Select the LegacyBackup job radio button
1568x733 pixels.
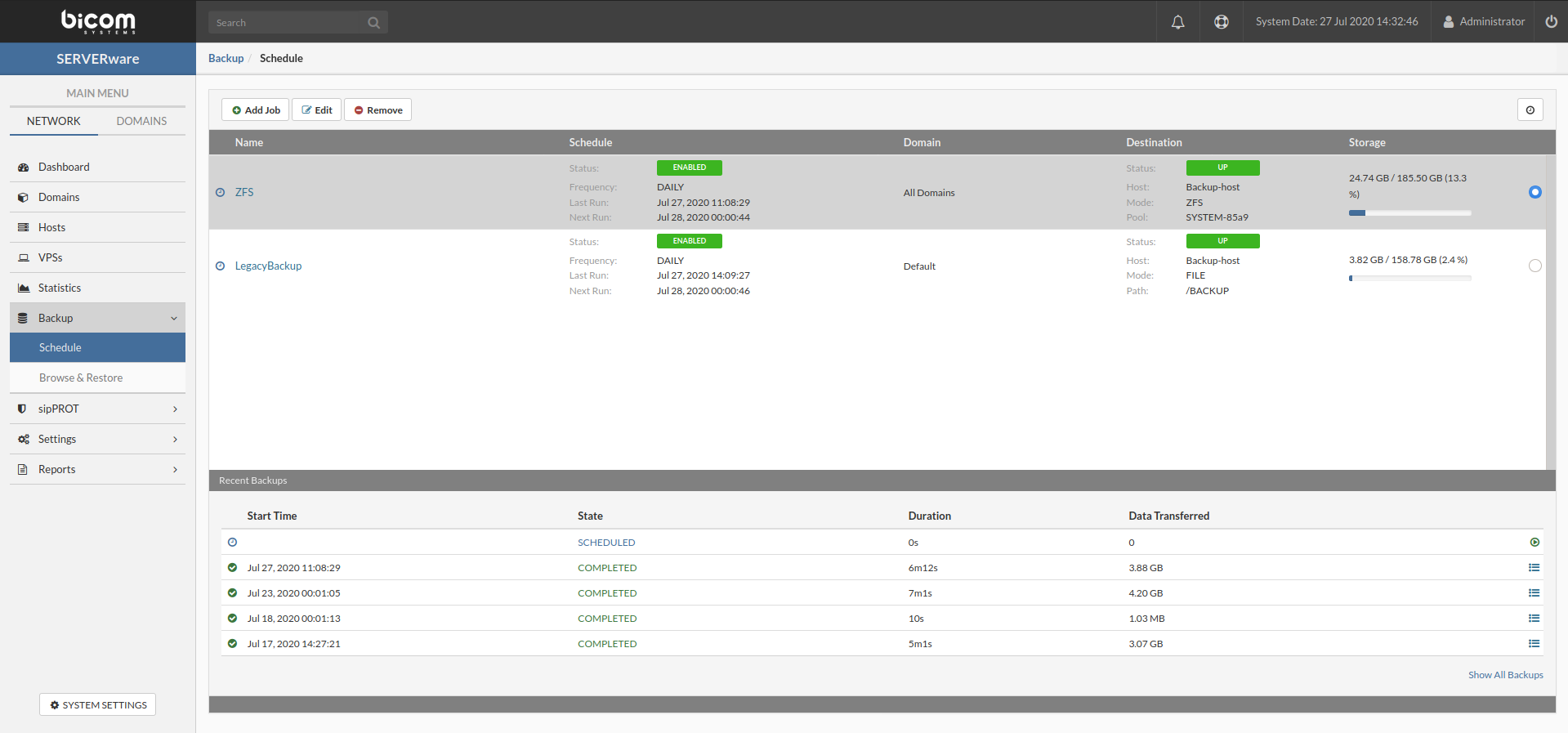1534,266
